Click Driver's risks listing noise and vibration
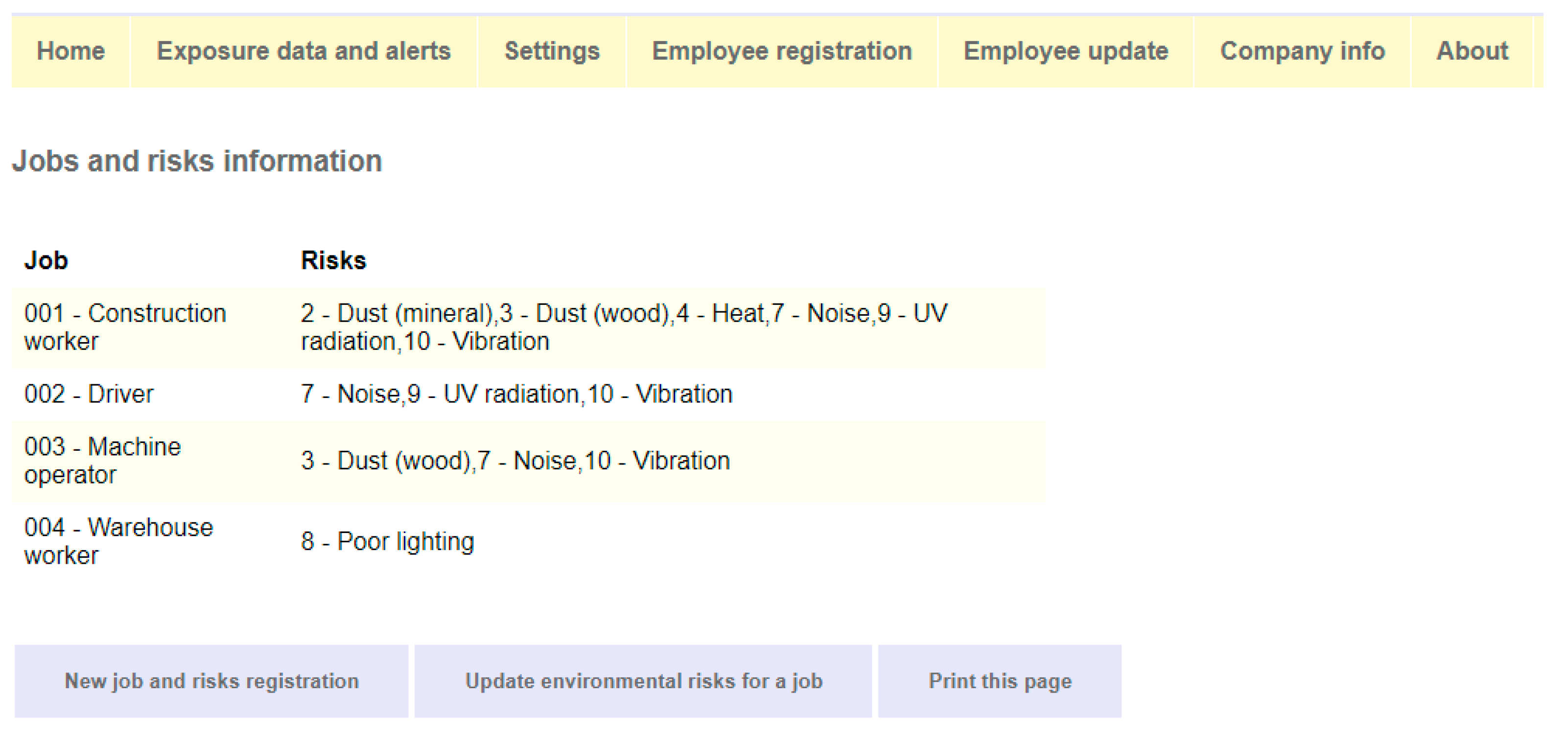Image resolution: width=1568 pixels, height=743 pixels. [x=516, y=395]
